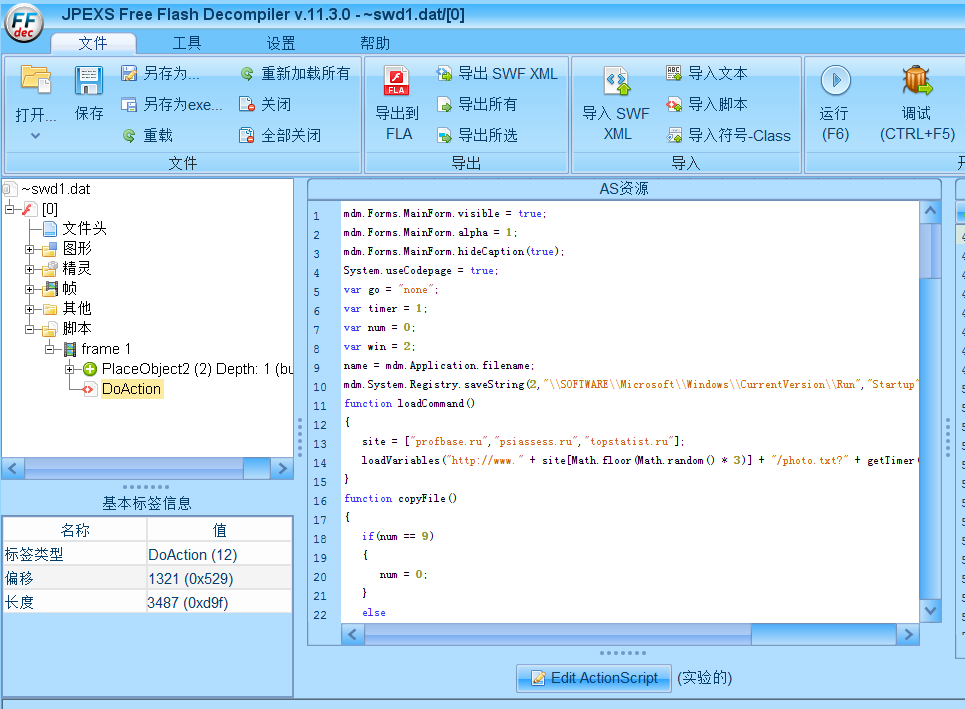The height and width of the screenshot is (709, 965).
Task: Save the file using the 保存 icon
Action: pyautogui.click(x=89, y=81)
